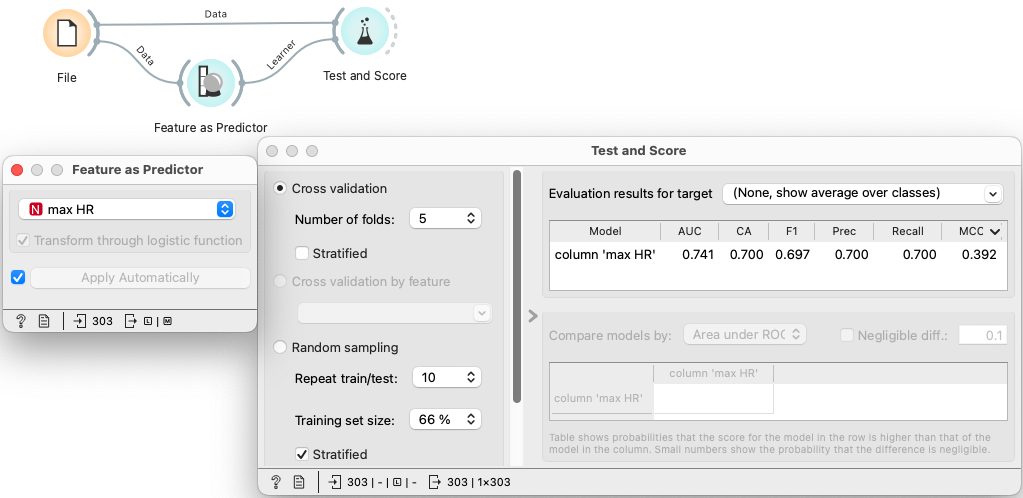This screenshot has height=498, width=1023.
Task: Click the File widget node icon
Action: point(66,33)
